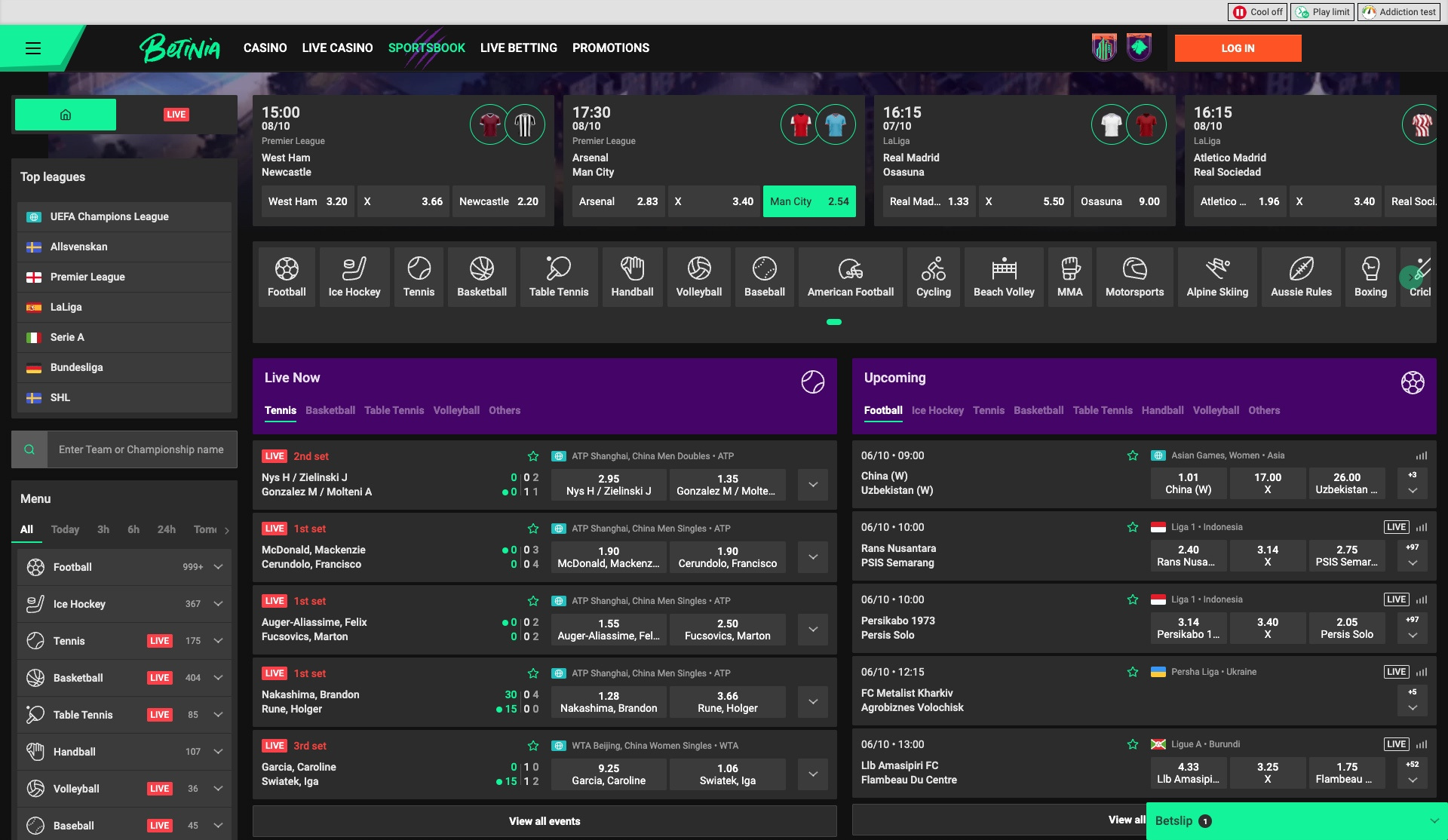Click the team or championship search field

143,449
